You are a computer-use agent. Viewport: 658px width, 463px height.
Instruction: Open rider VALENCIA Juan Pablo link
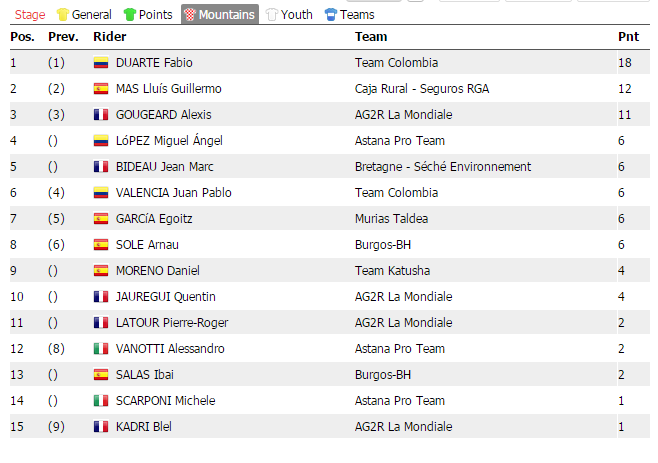coord(174,193)
